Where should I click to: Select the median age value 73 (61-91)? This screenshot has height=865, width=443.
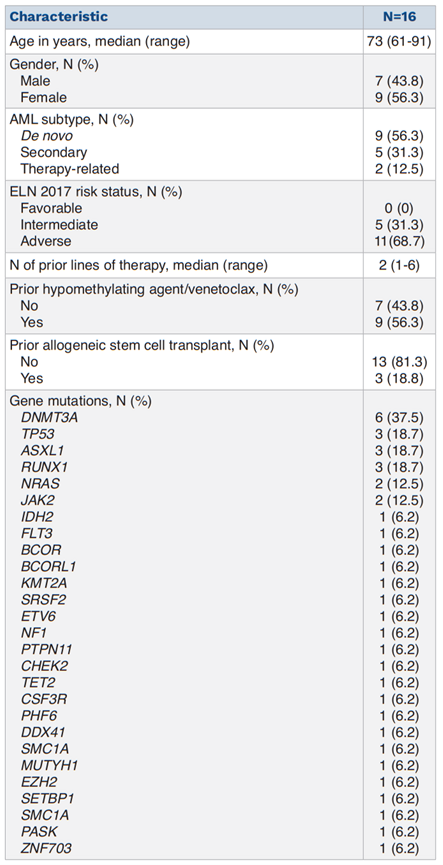tap(401, 42)
